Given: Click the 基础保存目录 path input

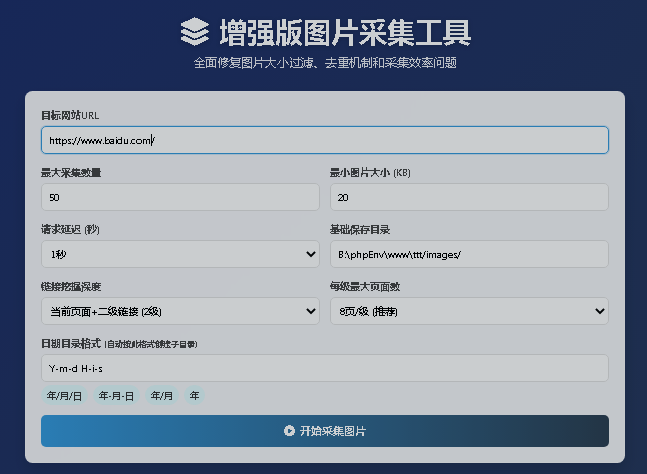Looking at the screenshot, I should (469, 254).
